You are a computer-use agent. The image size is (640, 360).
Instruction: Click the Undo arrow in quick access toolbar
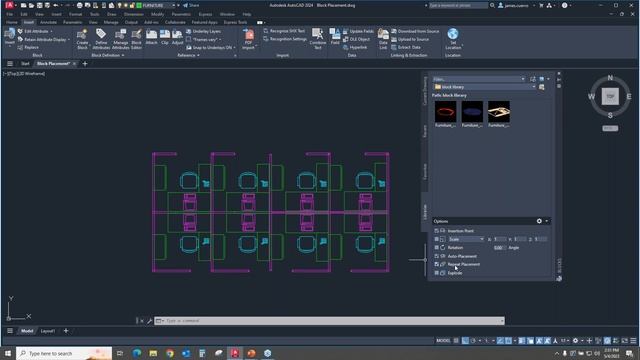point(56,5)
